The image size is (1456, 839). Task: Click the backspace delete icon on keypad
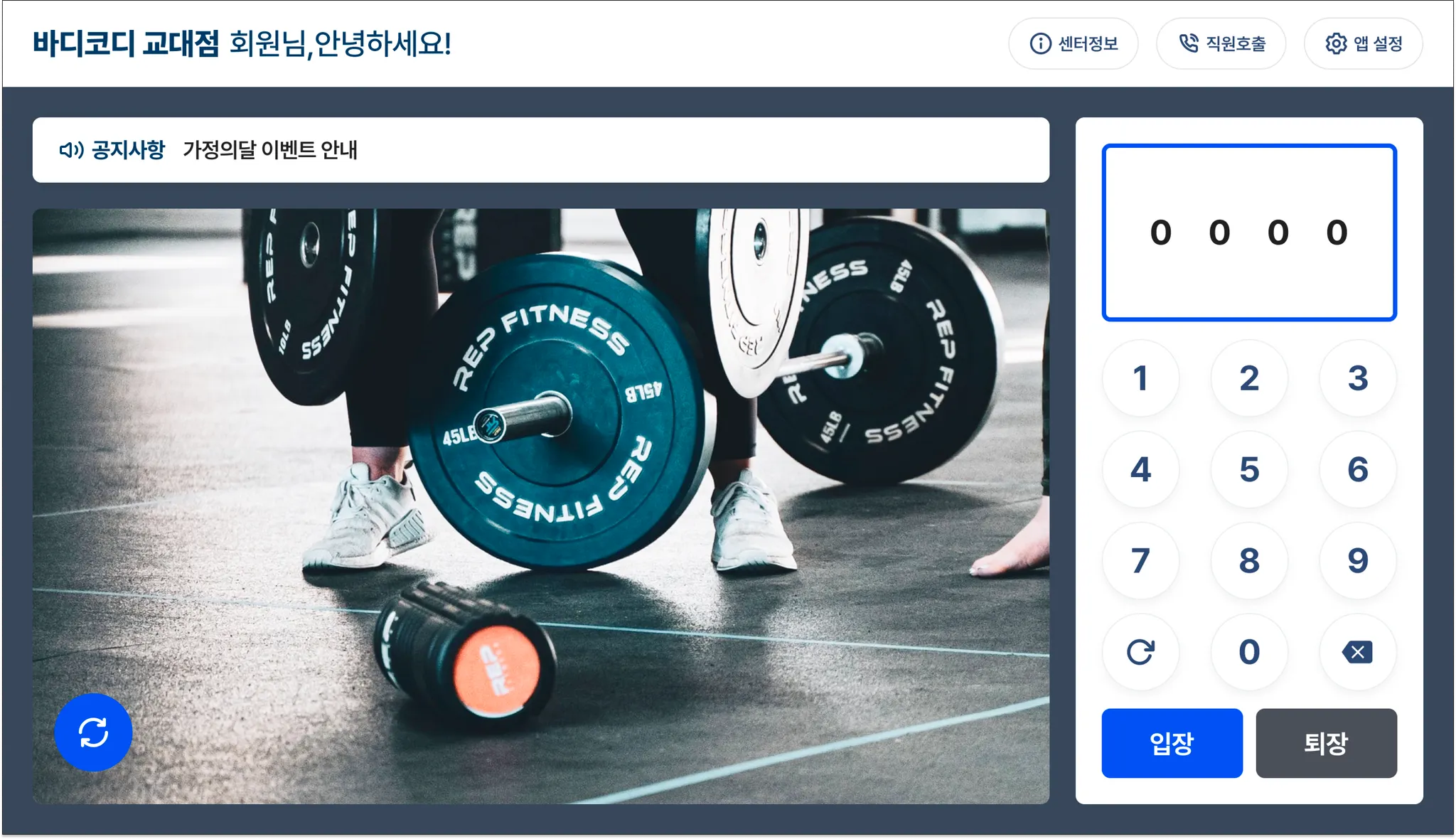coord(1357,651)
